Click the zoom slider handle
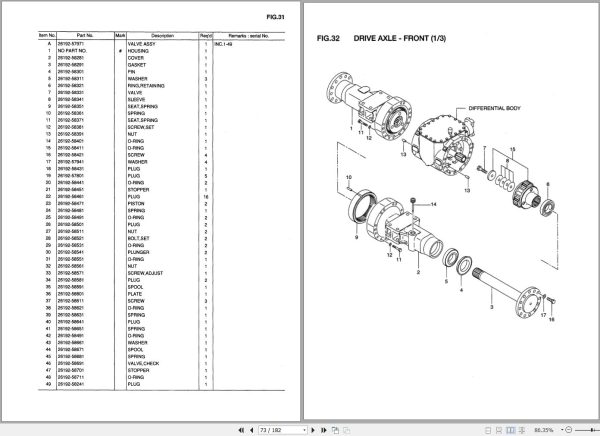The width and height of the screenshot is (600, 436). click(592, 430)
